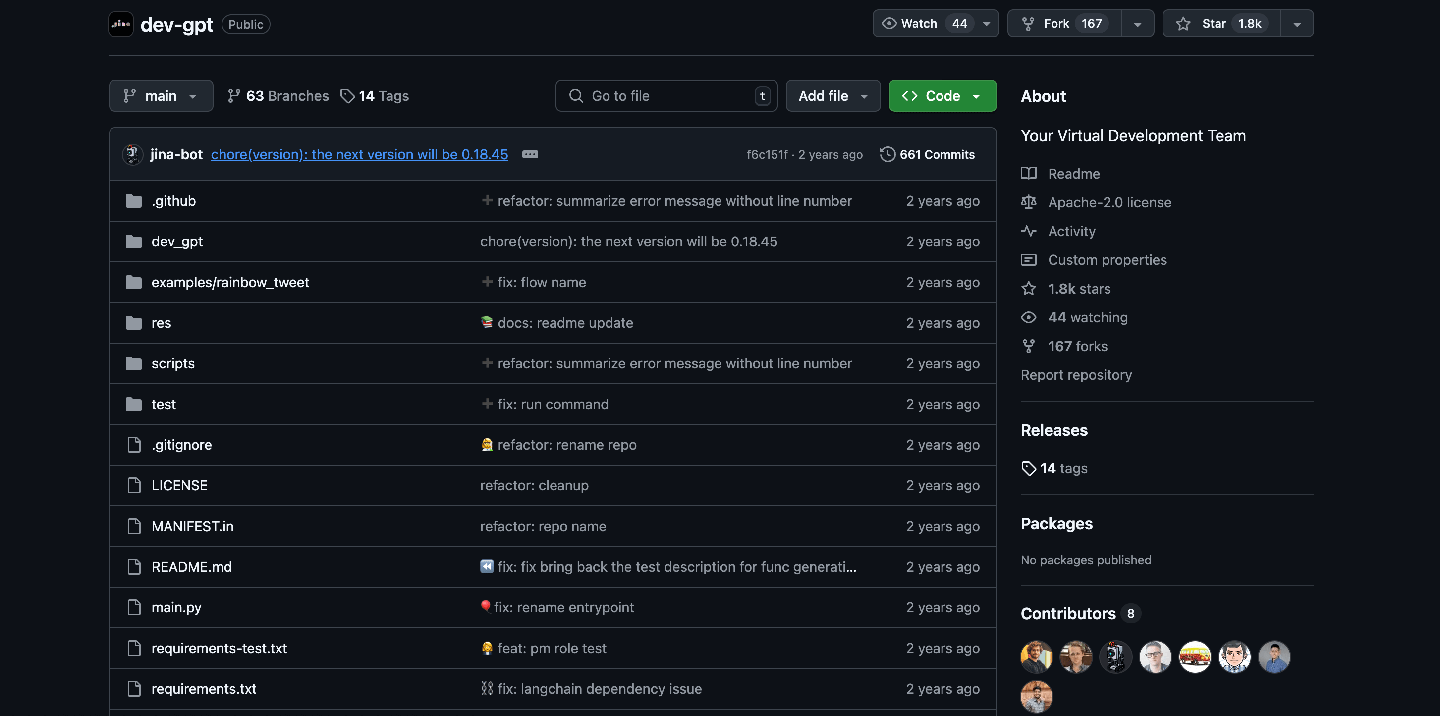
Task: Open the Fork options dropdown arrow
Action: (x=1137, y=23)
